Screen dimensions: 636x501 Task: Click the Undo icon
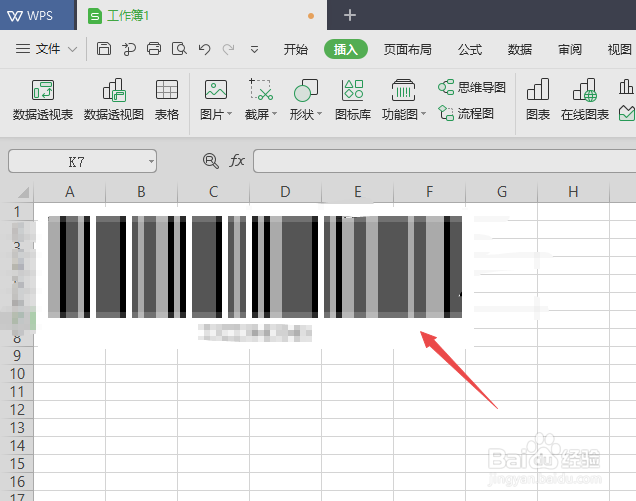point(204,49)
